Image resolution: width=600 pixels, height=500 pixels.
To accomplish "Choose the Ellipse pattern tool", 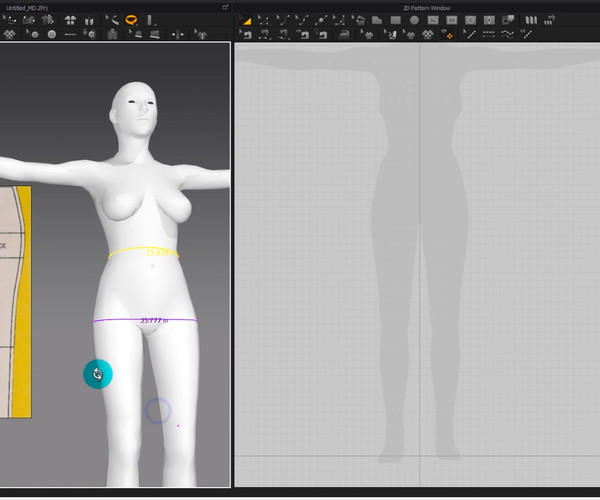I will click(x=414, y=20).
